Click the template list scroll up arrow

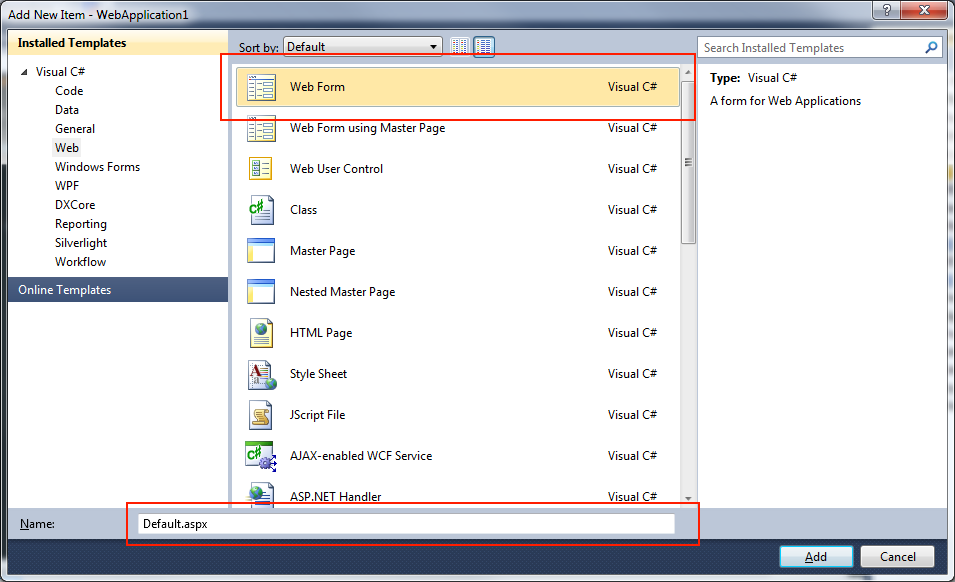click(688, 72)
